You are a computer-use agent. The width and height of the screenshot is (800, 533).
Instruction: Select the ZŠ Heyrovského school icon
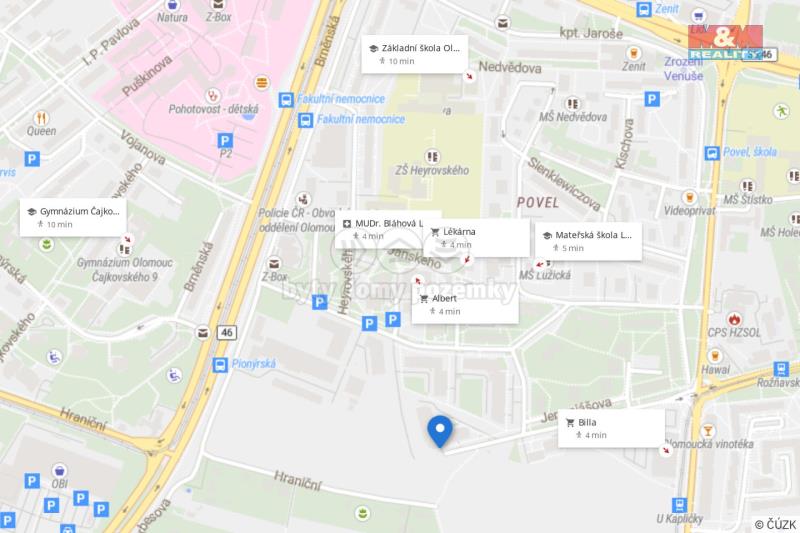click(x=432, y=156)
